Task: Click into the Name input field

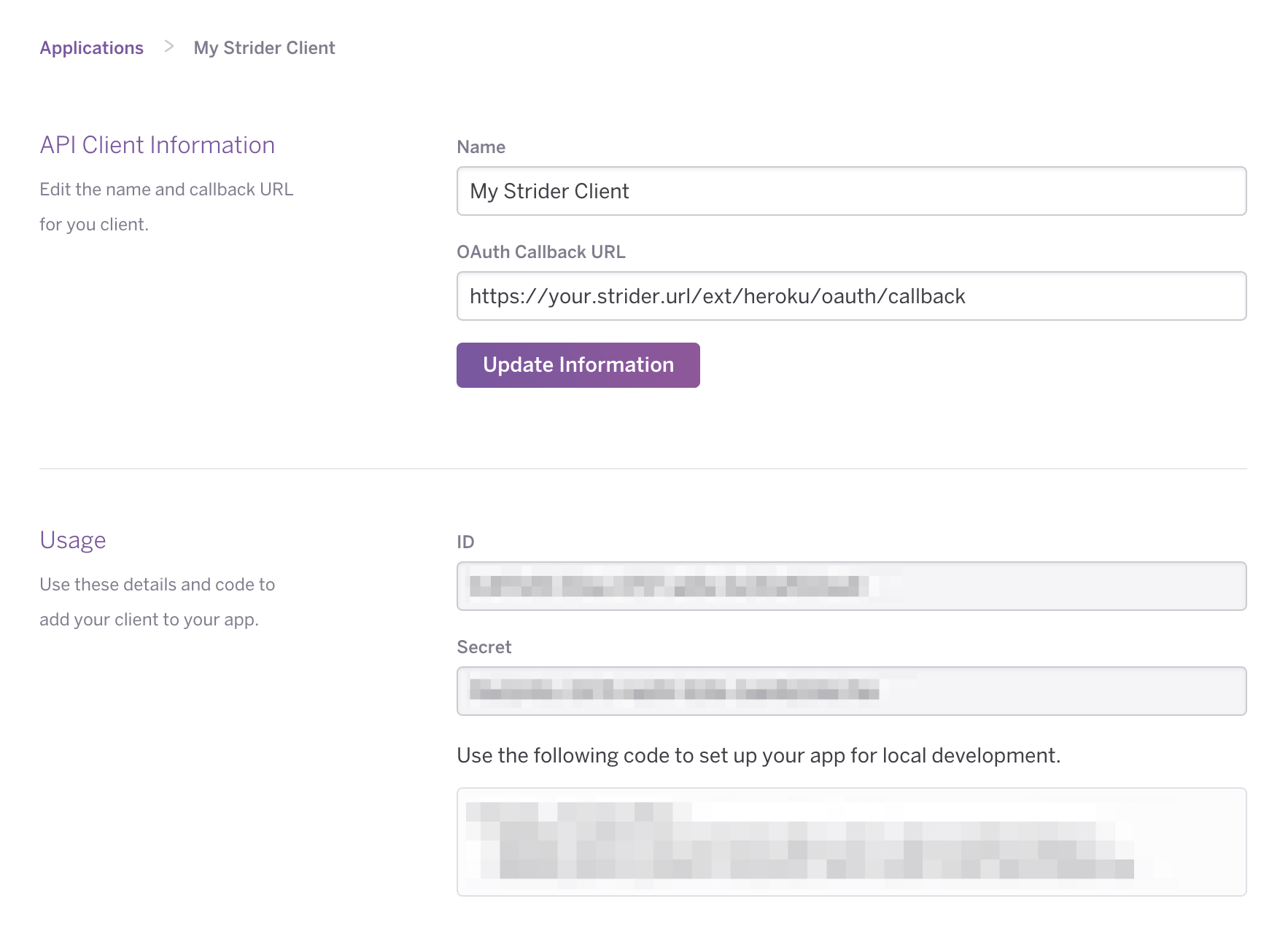Action: [x=851, y=191]
